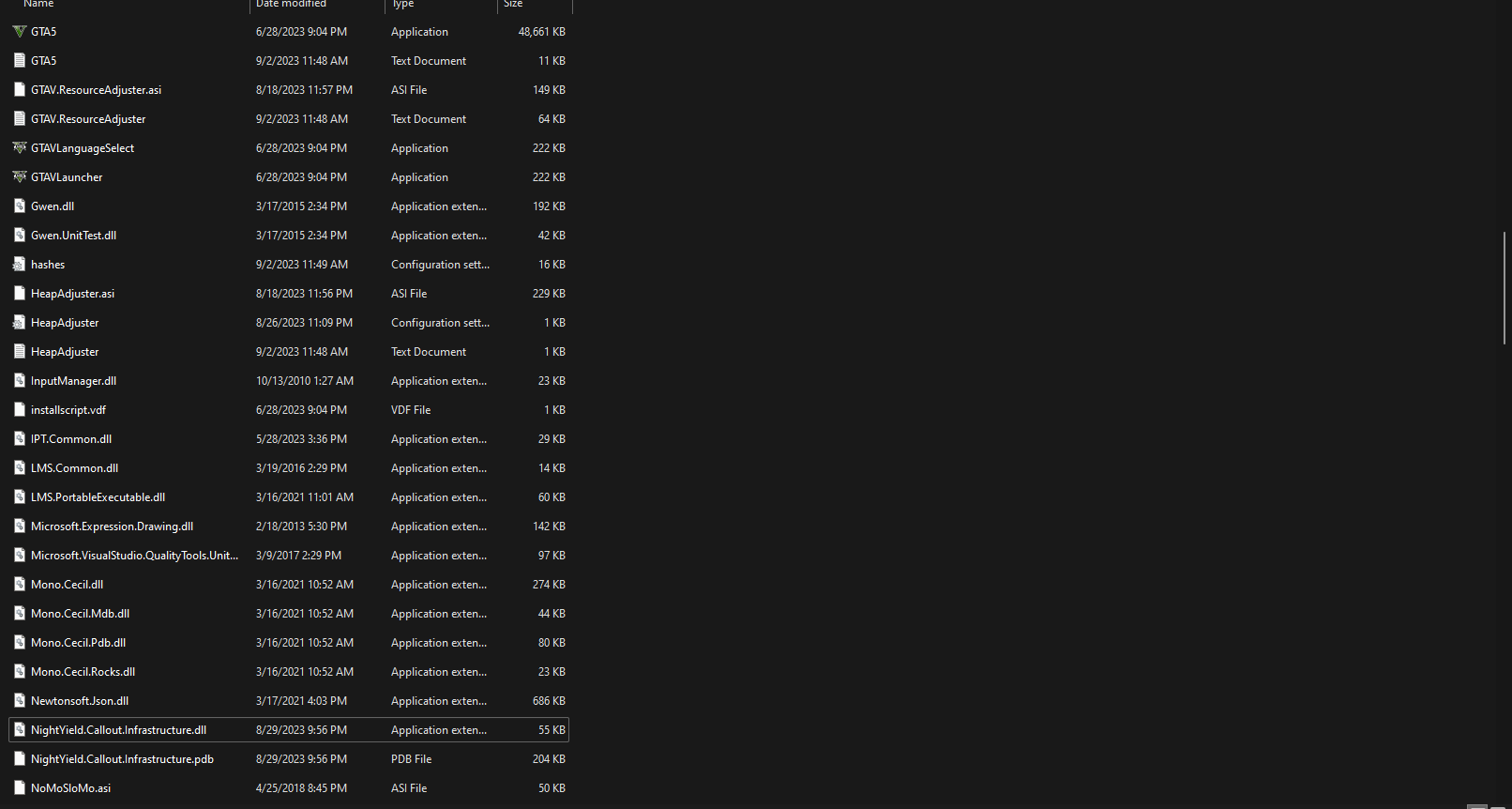Click the hashes configuration file icon
Screen dimensions: 1512x809
(x=20, y=265)
